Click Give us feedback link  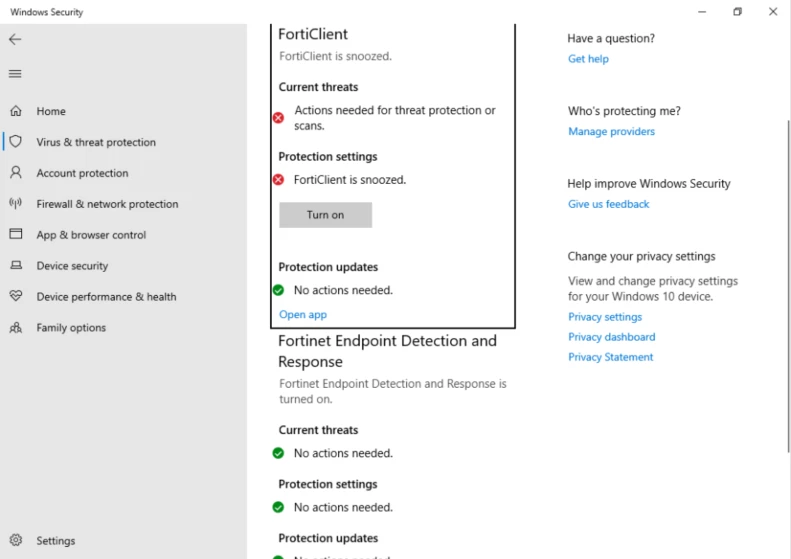coord(608,204)
